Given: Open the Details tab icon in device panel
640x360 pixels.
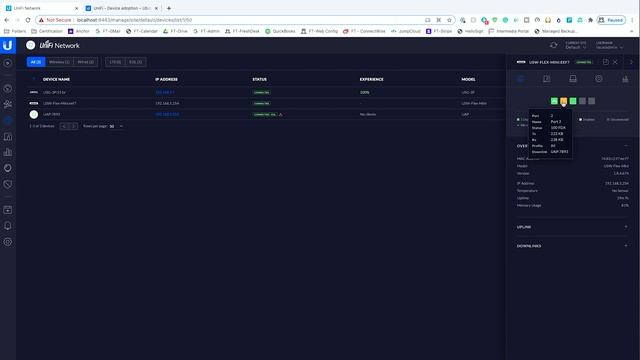Looking at the screenshot, I should [520, 79].
